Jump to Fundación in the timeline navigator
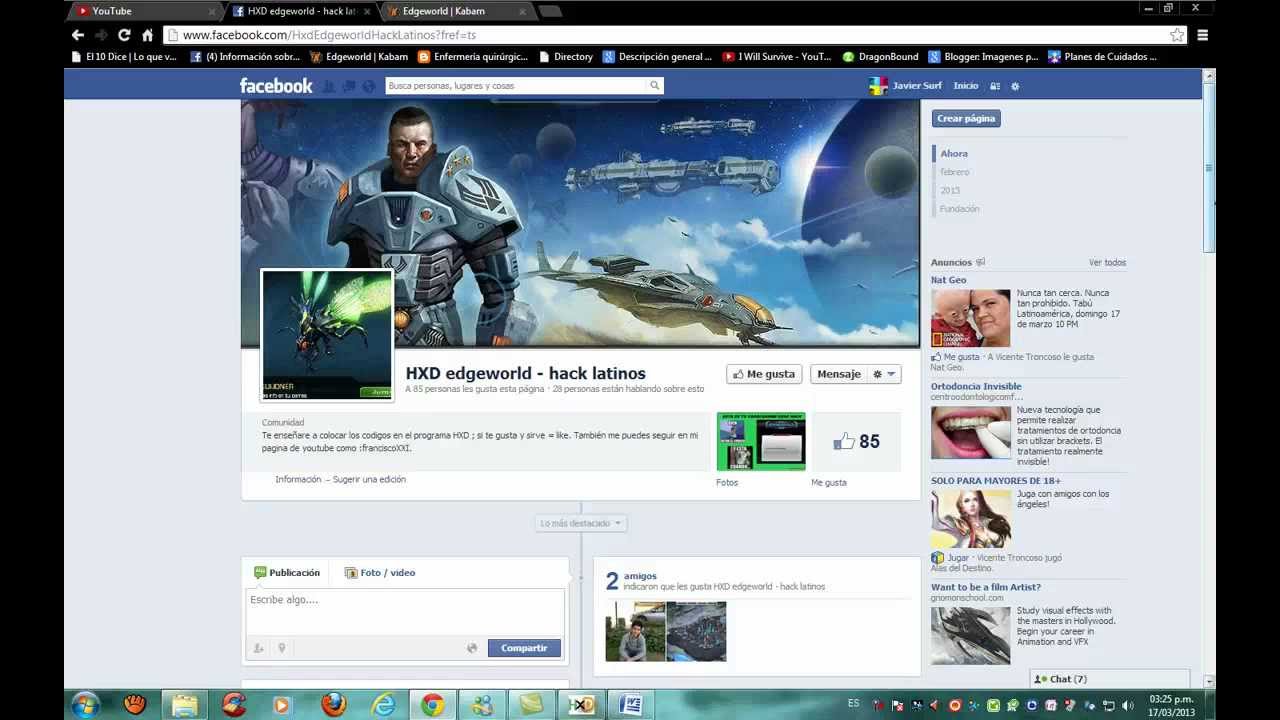1280x720 pixels. (x=960, y=209)
